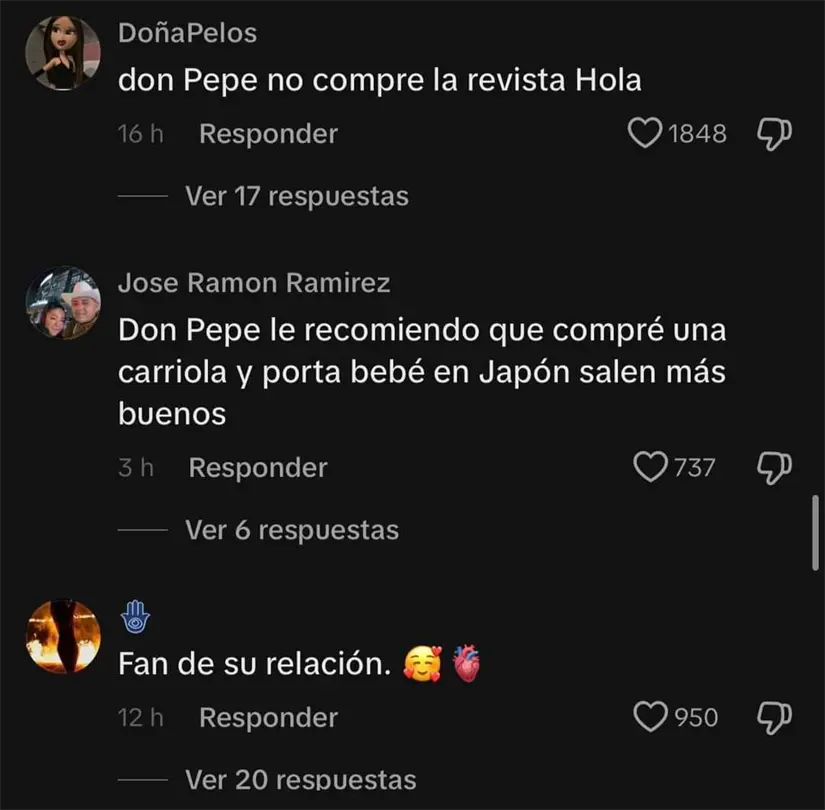
Task: Like DoñaPelos's comment with the heart
Action: (645, 133)
